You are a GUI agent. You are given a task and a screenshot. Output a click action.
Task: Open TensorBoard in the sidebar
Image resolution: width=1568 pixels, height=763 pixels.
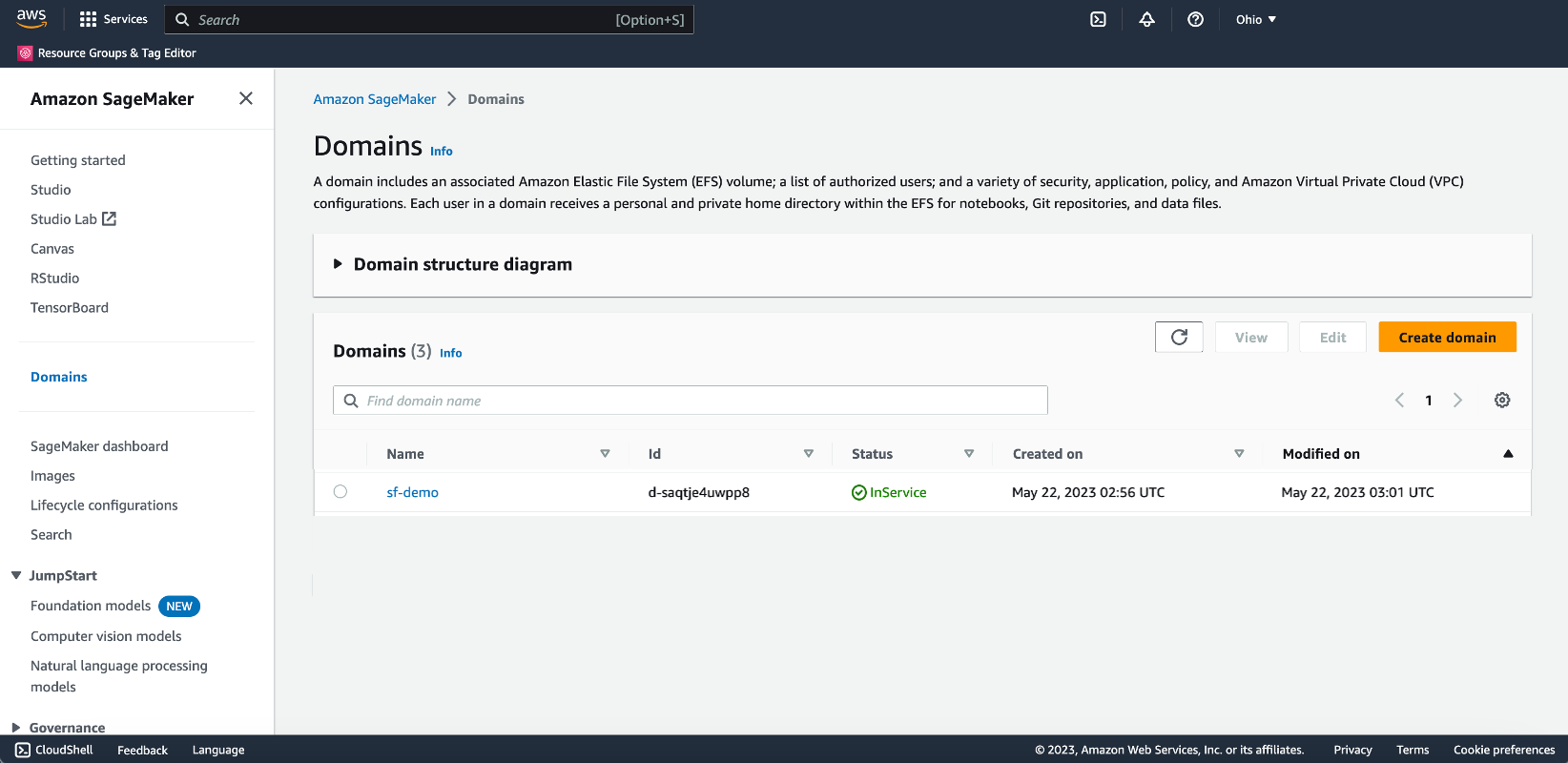click(70, 308)
